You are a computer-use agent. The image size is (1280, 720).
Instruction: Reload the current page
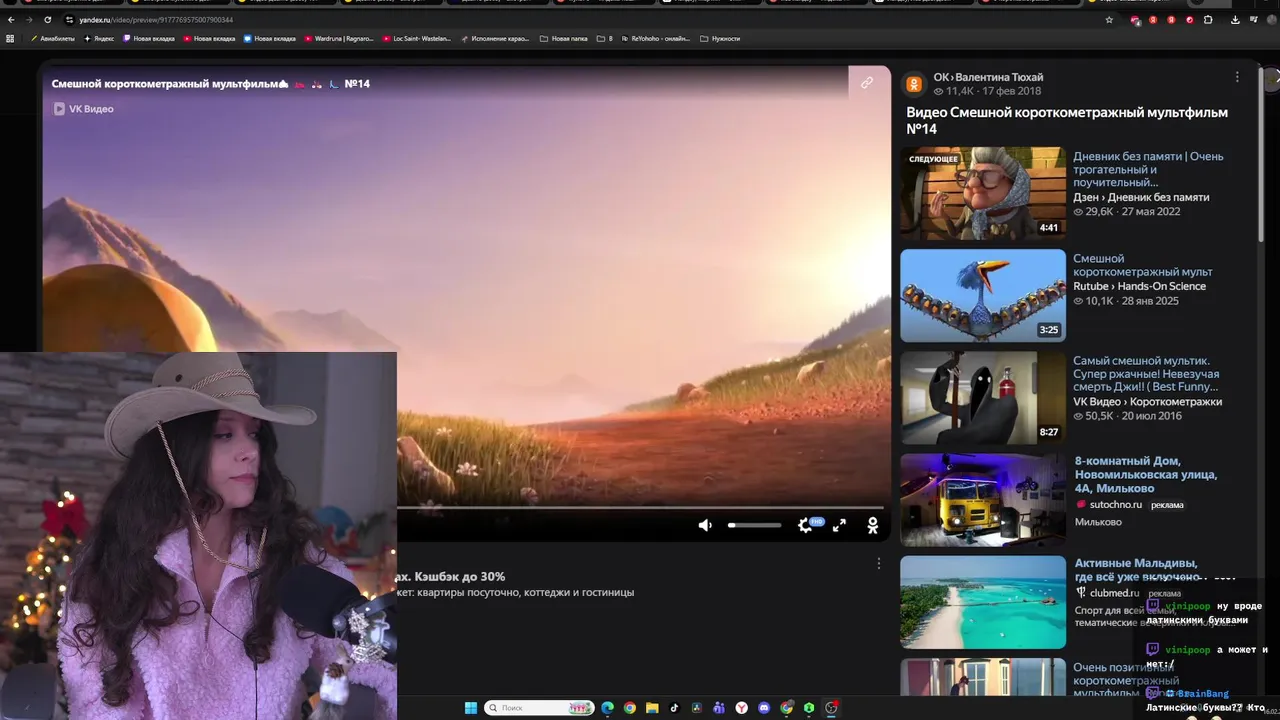pos(47,19)
